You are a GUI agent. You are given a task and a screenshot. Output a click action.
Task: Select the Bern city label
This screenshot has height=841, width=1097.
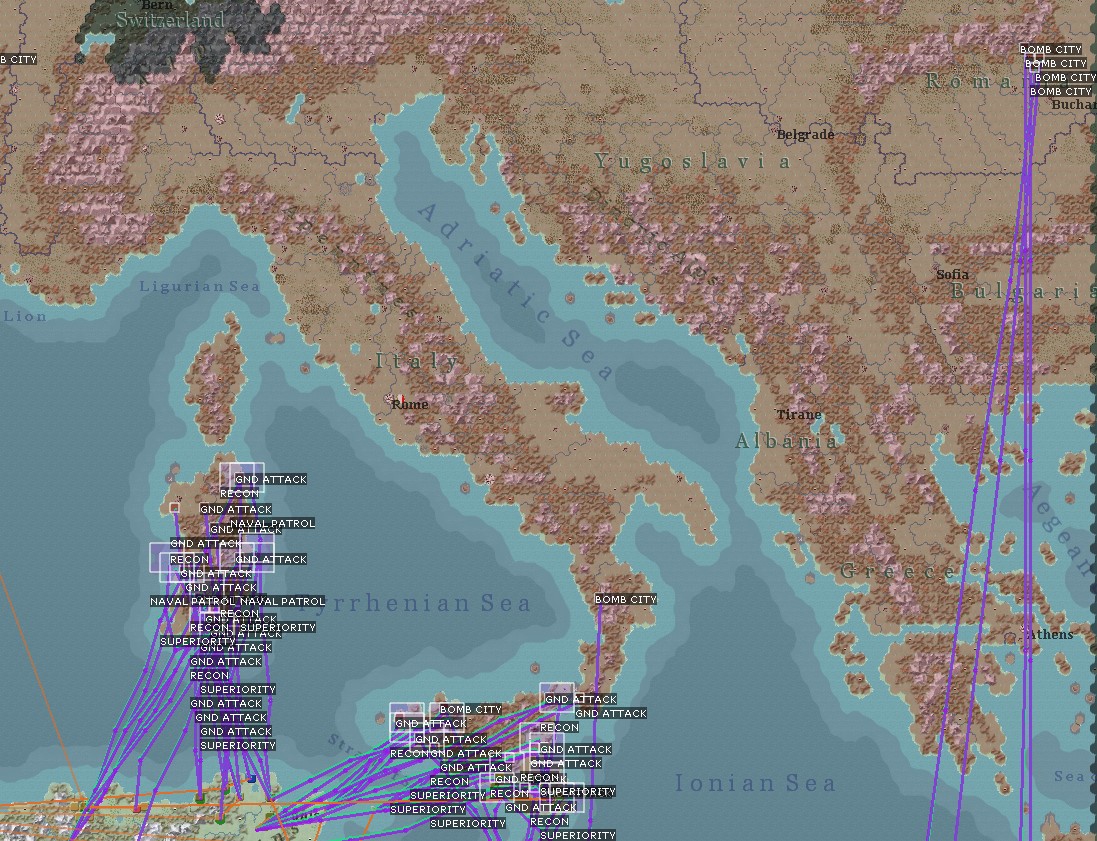(157, 4)
